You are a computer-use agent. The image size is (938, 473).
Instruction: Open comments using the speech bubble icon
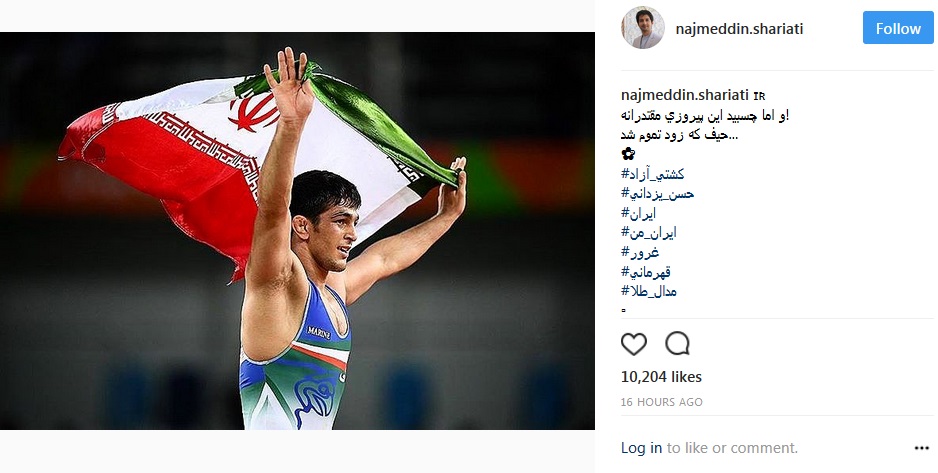[x=677, y=344]
